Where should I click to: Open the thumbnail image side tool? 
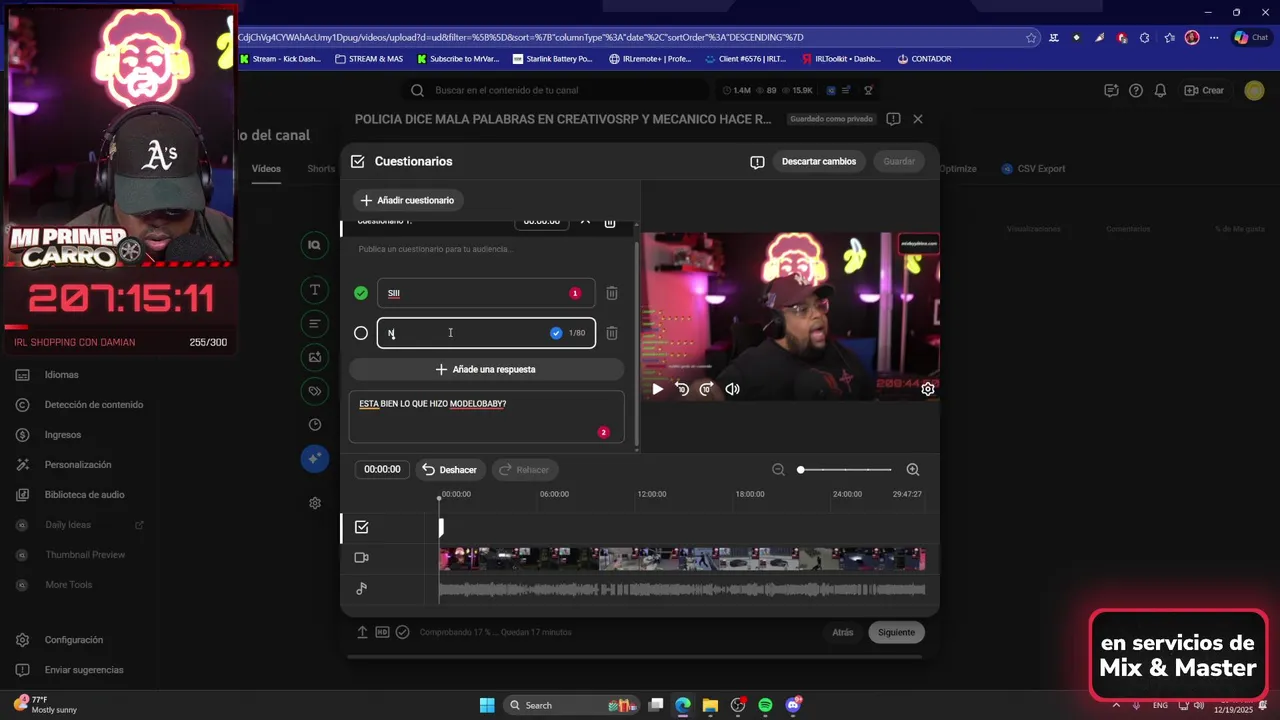(x=314, y=357)
